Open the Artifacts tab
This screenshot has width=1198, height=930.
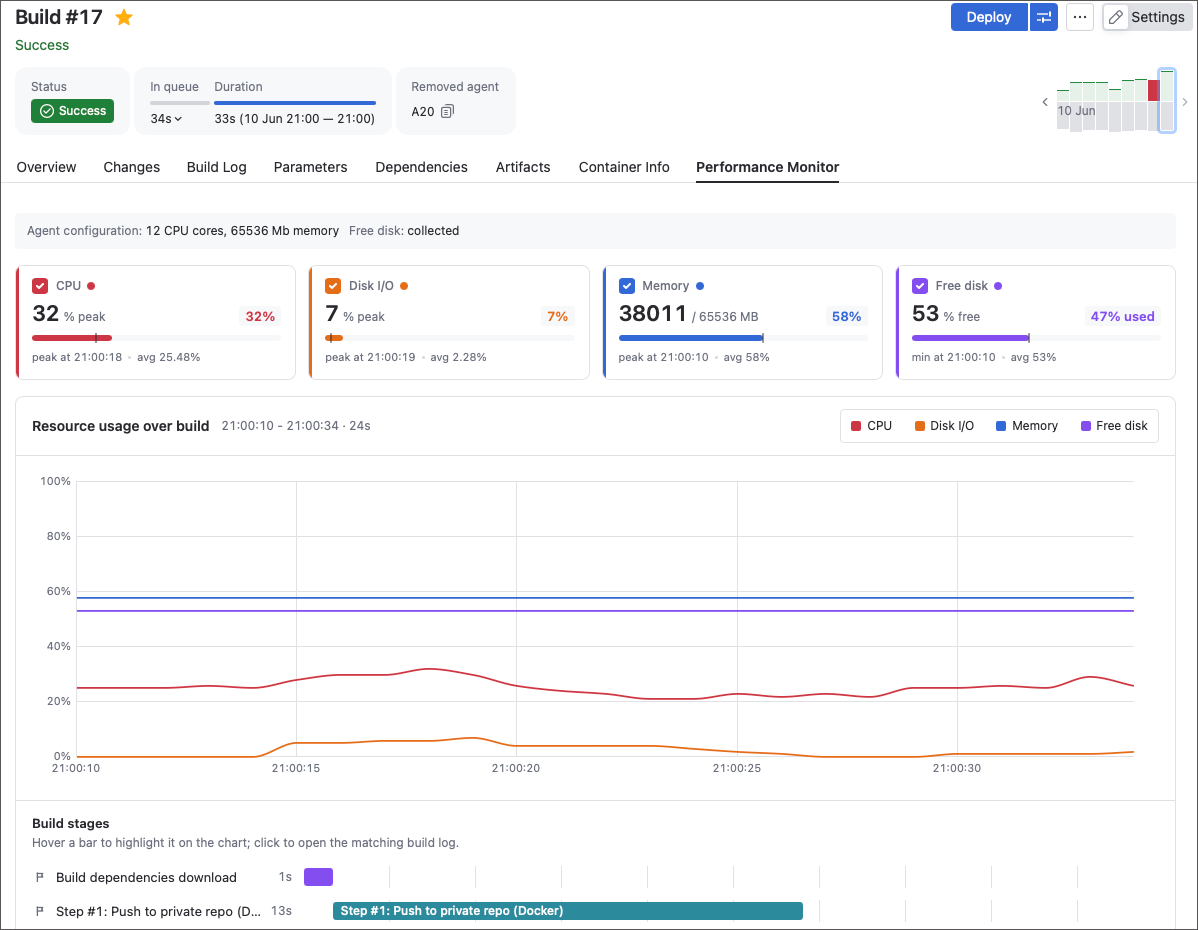click(x=523, y=167)
